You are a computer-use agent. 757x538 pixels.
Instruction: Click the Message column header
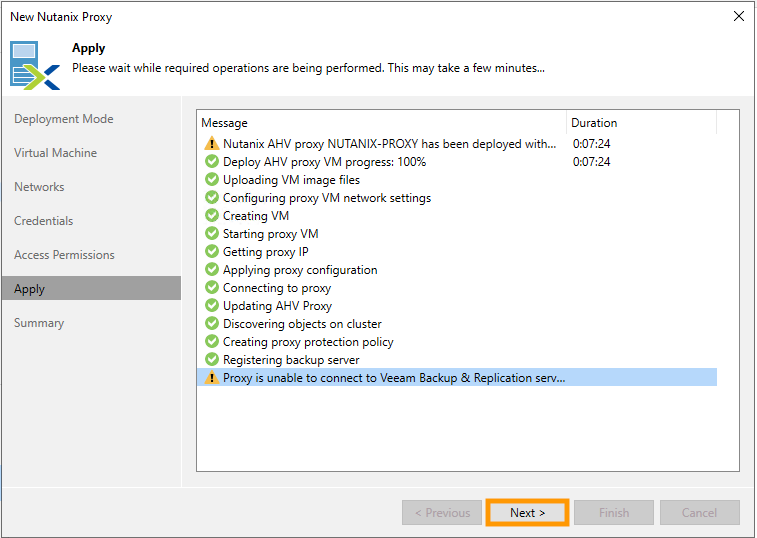[381, 123]
